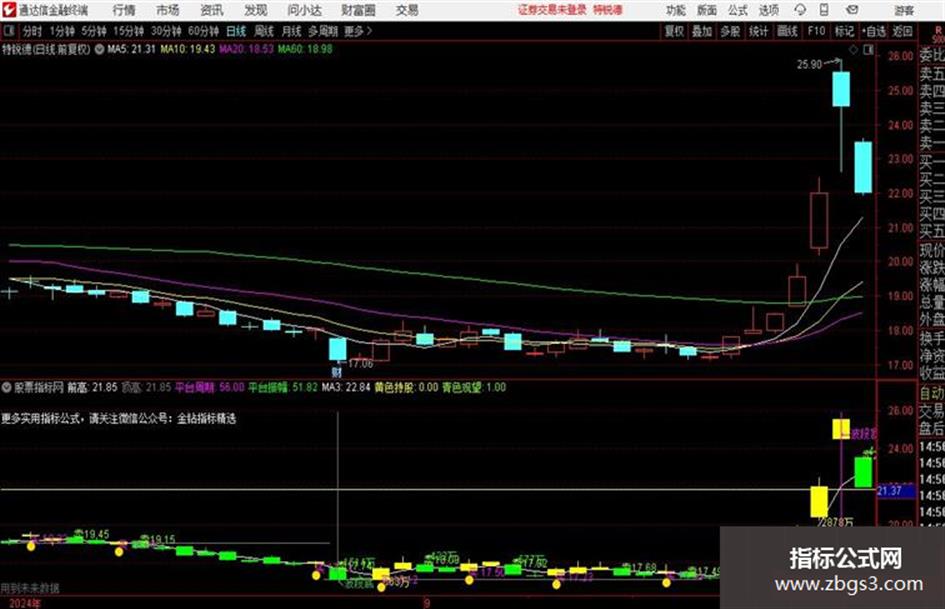Toggle the left sidebar panel icon
This screenshot has height=609, width=945.
[x=9, y=31]
